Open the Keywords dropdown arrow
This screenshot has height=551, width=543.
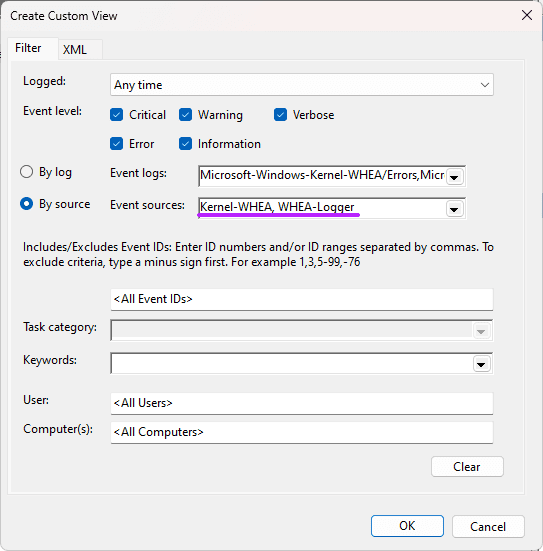click(x=481, y=364)
